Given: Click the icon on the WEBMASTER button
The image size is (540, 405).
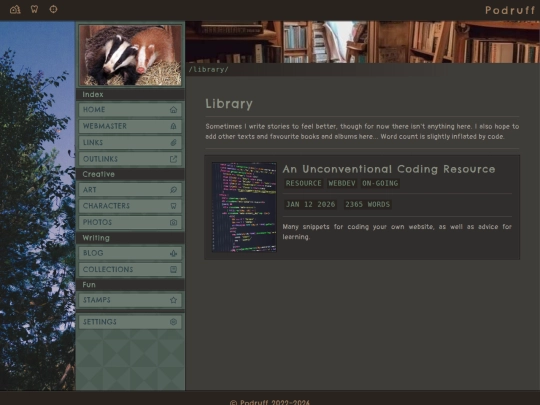Looking at the screenshot, I should pos(173,126).
